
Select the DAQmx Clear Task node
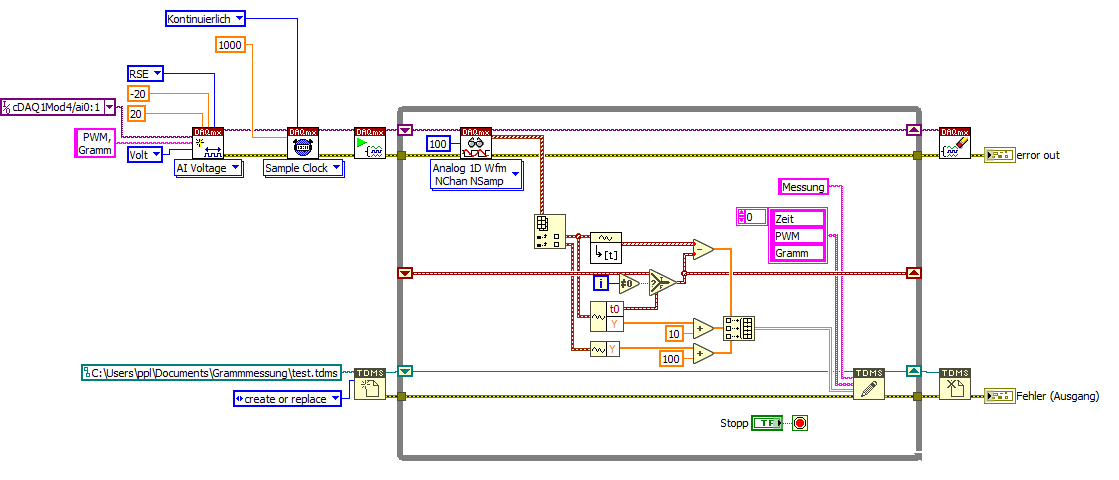pos(955,143)
